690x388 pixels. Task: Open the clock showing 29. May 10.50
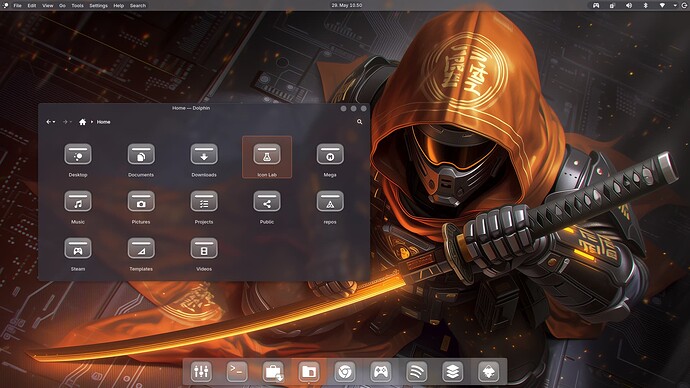[347, 6]
